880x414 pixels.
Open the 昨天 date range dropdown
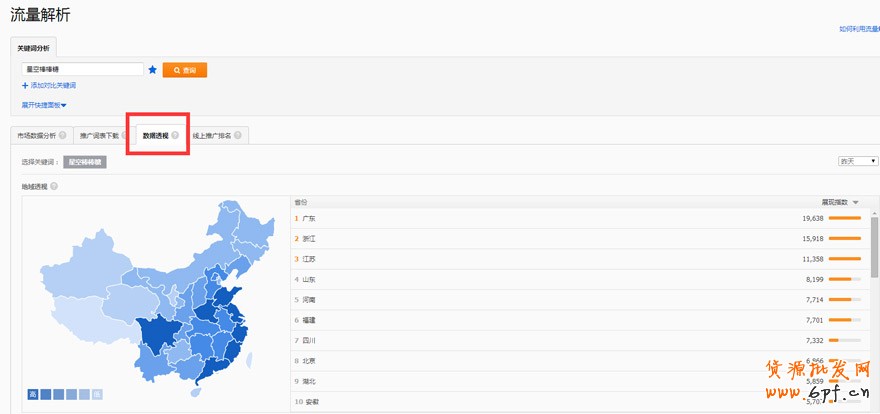click(x=858, y=161)
